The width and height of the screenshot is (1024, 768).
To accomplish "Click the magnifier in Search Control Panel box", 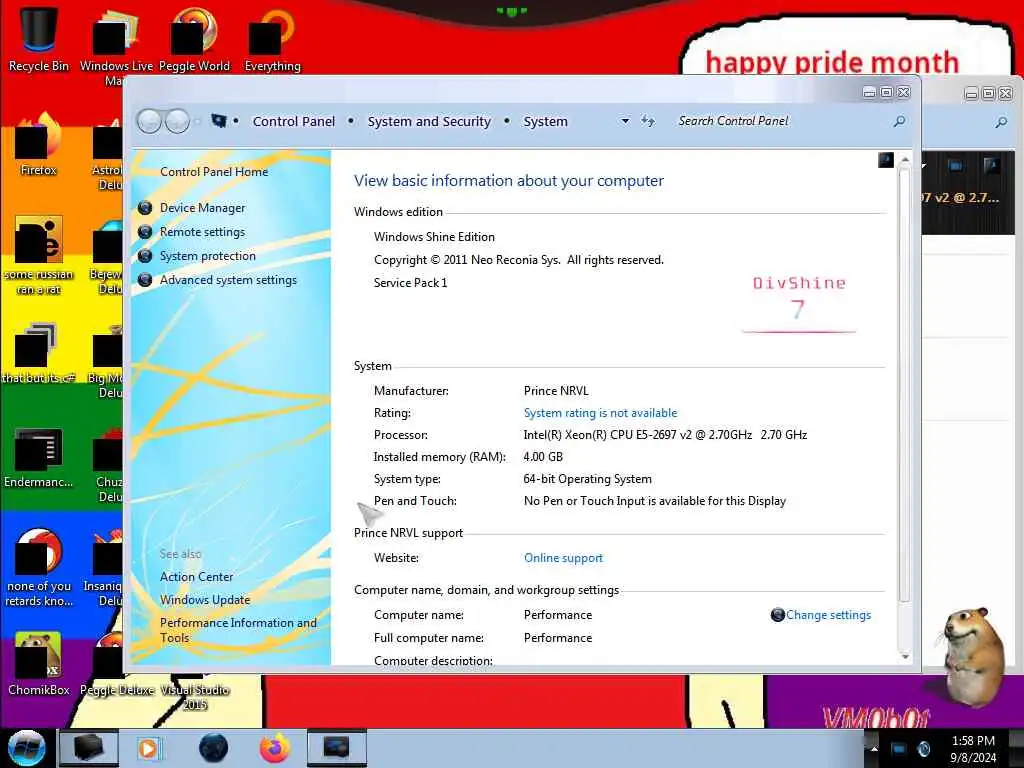I will tap(899, 121).
